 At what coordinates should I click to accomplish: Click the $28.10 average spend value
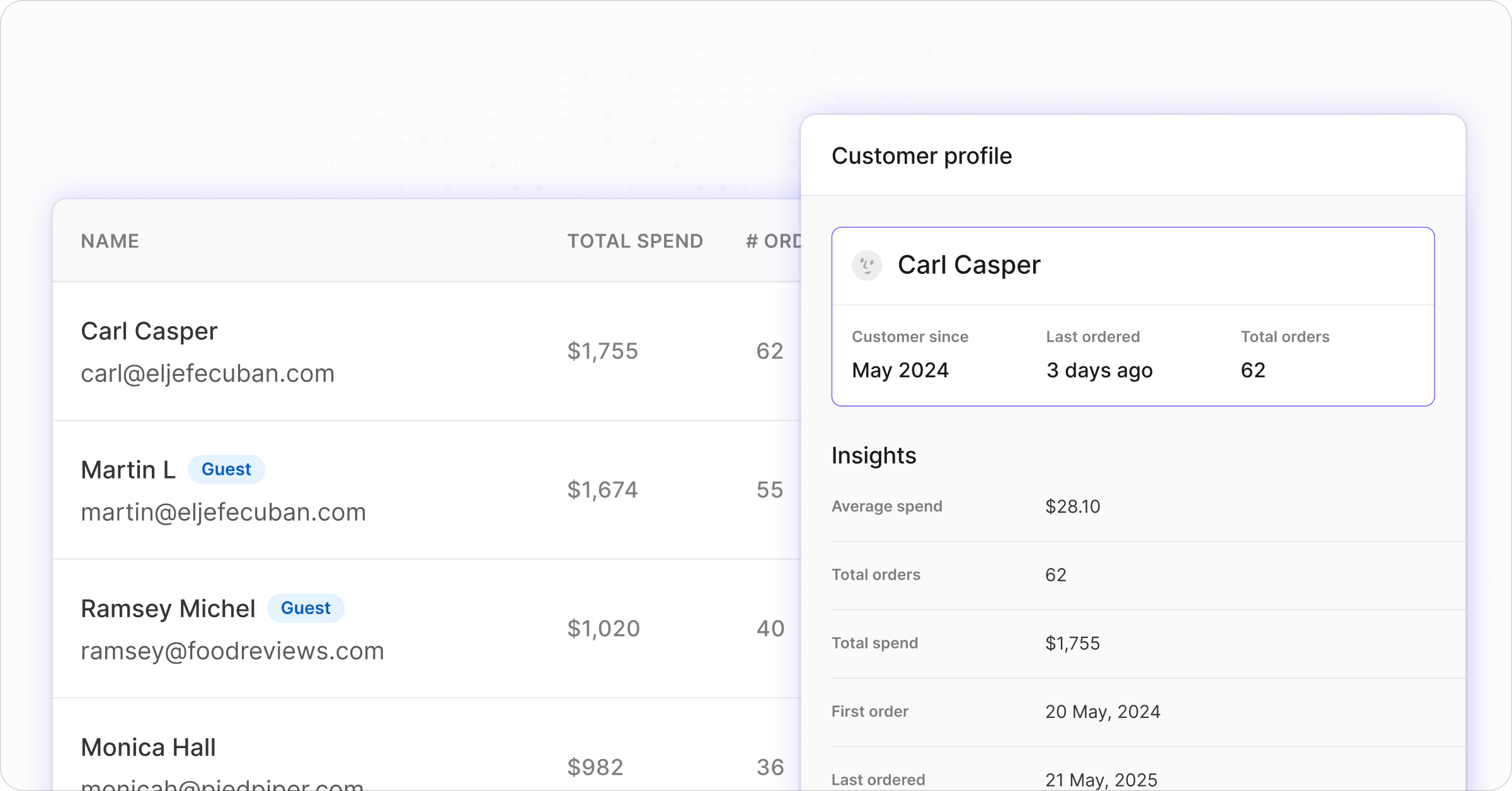coord(1073,506)
